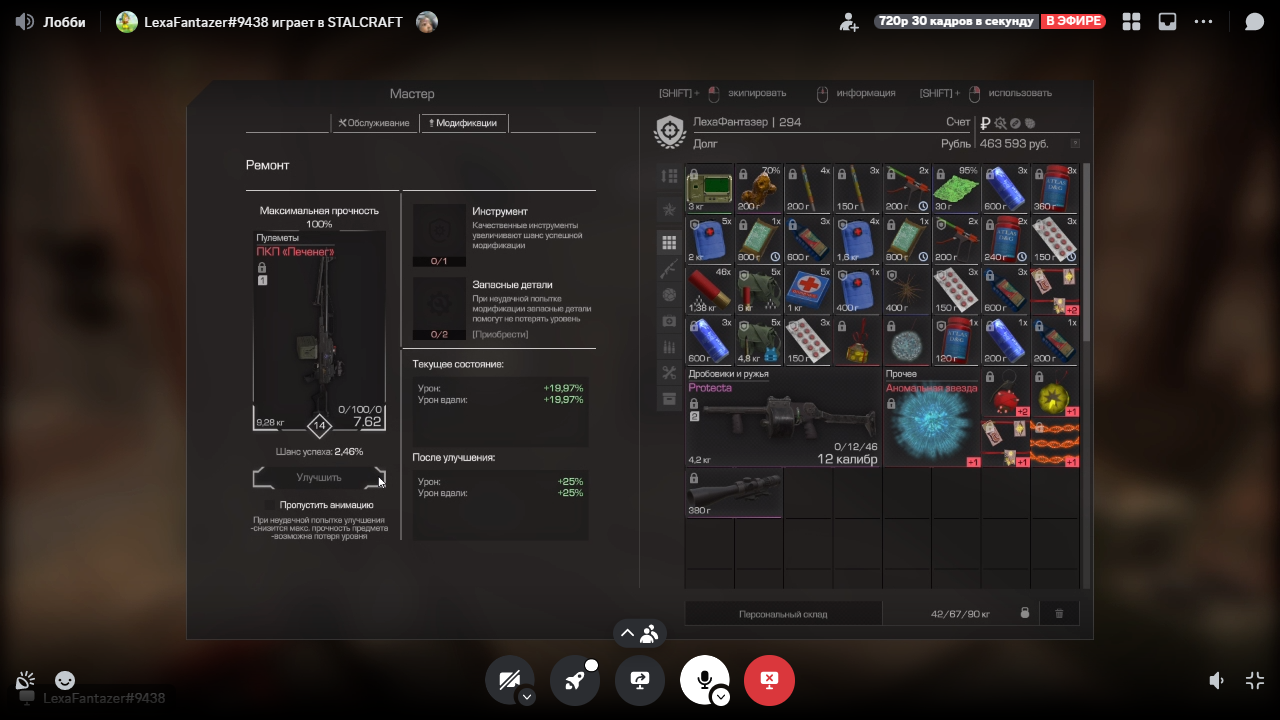The image size is (1280, 720).
Task: Click the Лобби speaker icon
Action: [25, 22]
